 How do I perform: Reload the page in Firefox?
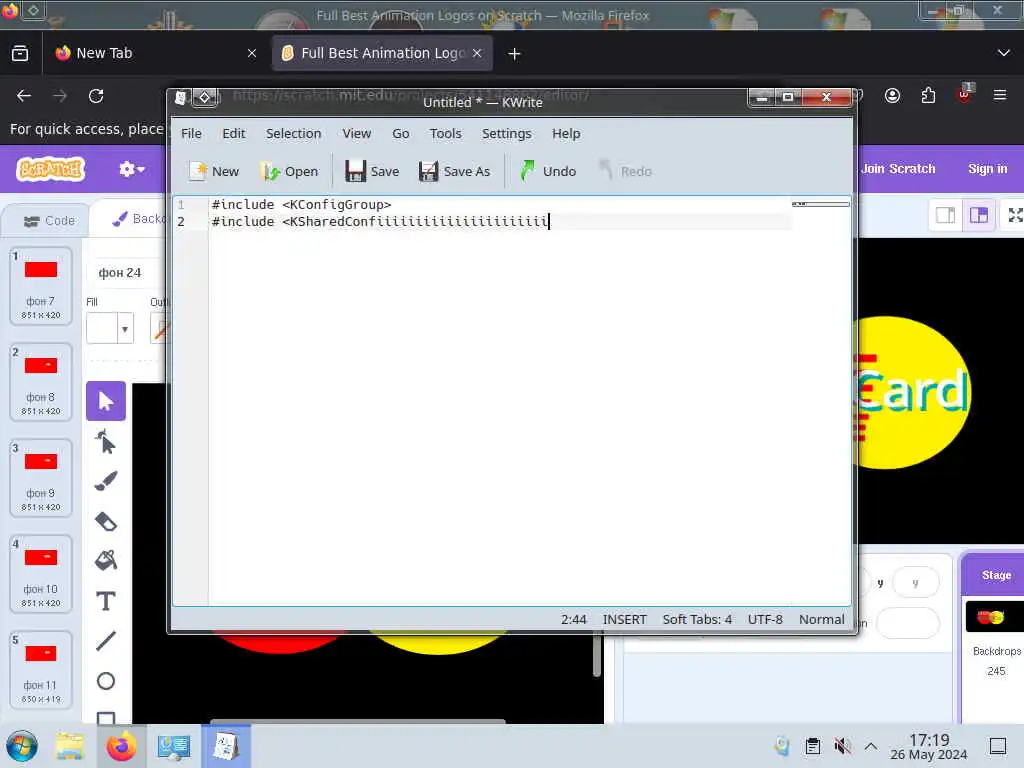tap(96, 96)
